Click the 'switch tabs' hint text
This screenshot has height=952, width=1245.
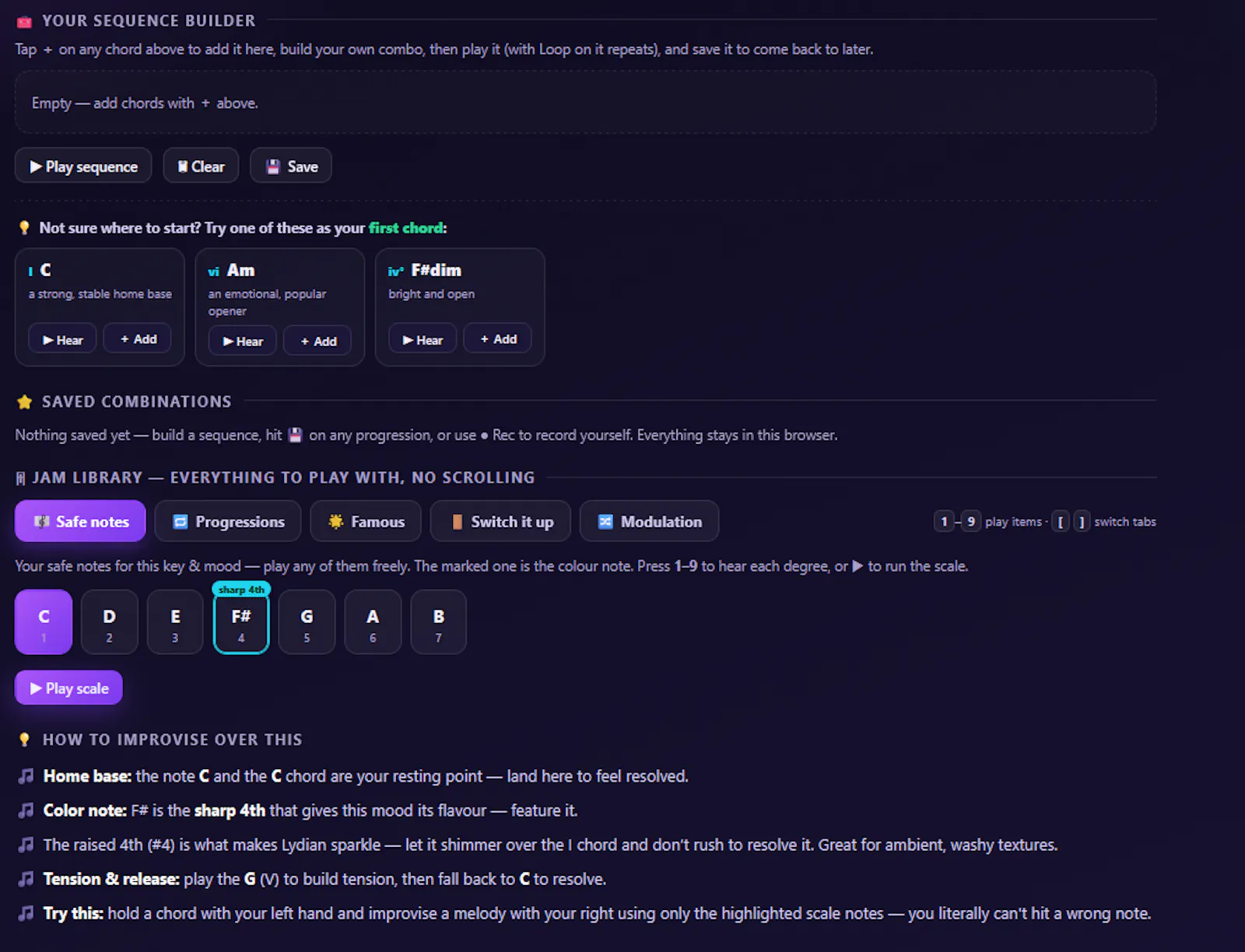[x=1125, y=522]
